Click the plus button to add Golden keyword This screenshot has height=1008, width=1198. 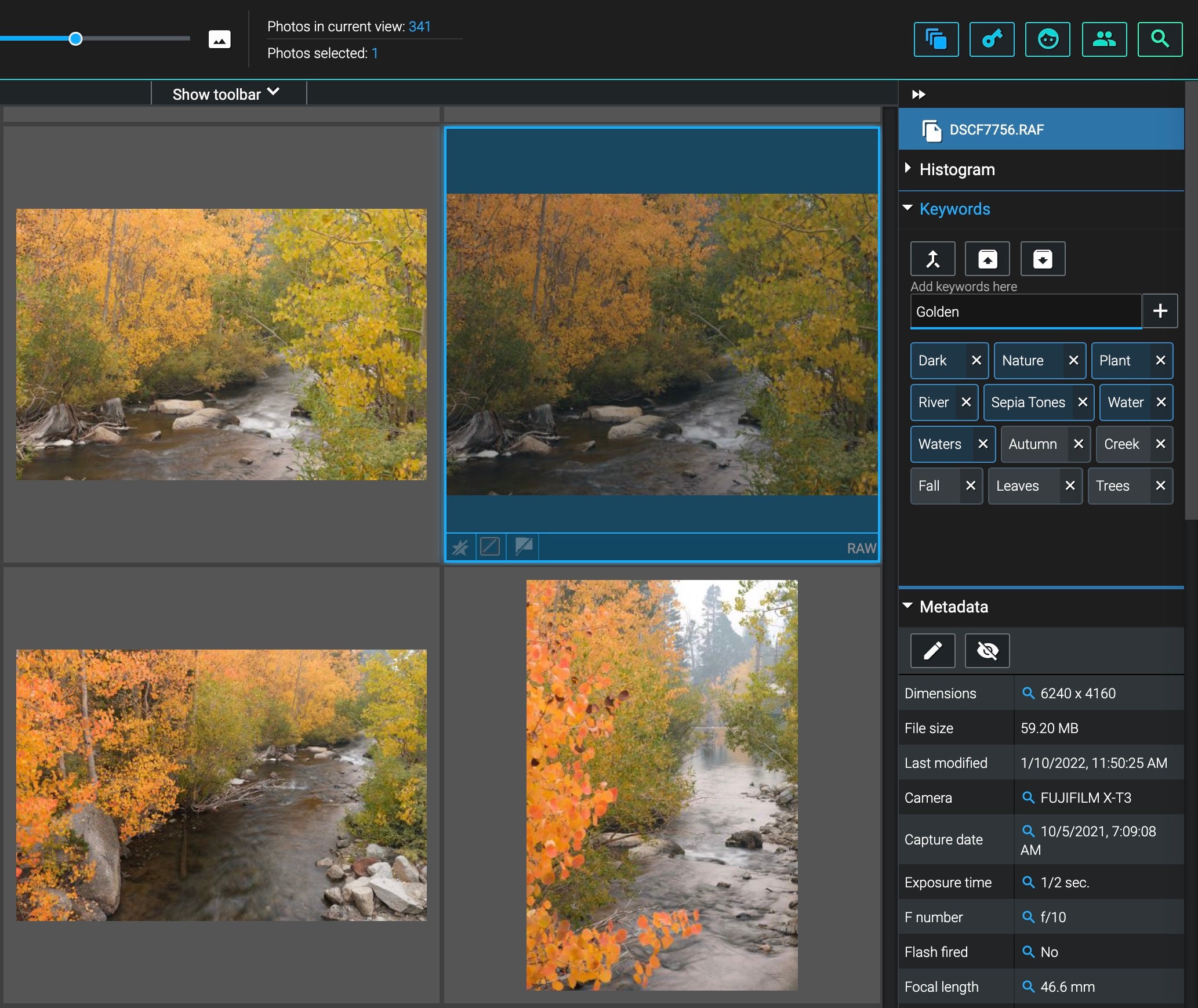click(1161, 311)
